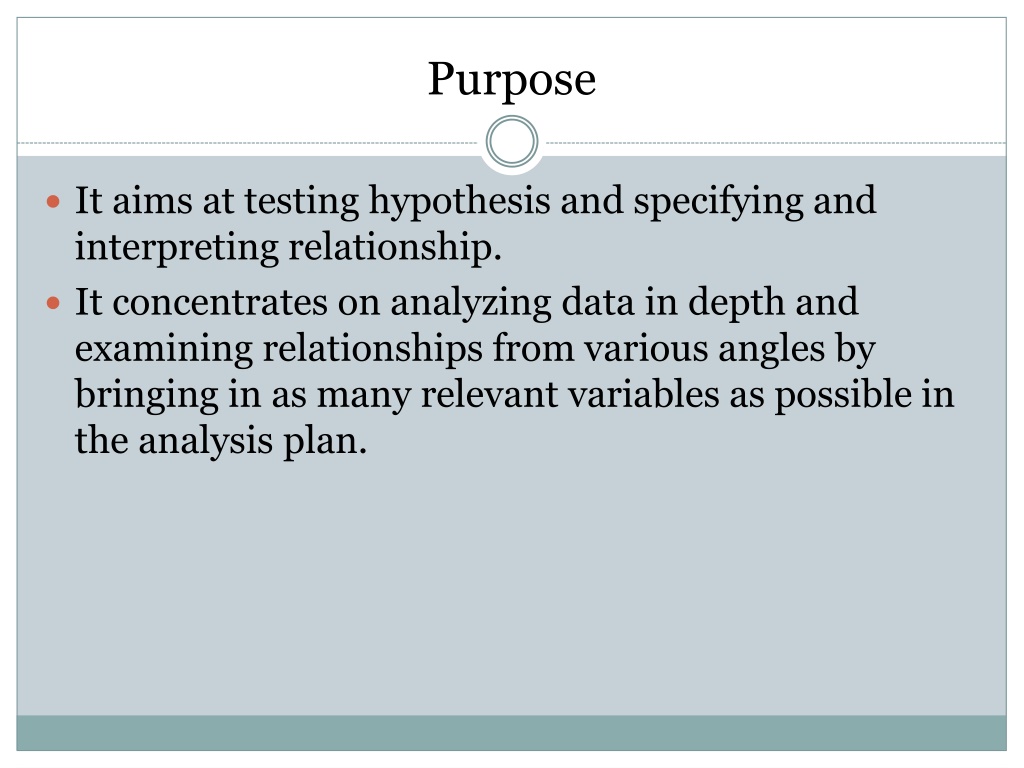Click the teal footer bar
Viewport: 1024px width, 768px height.
(x=512, y=733)
